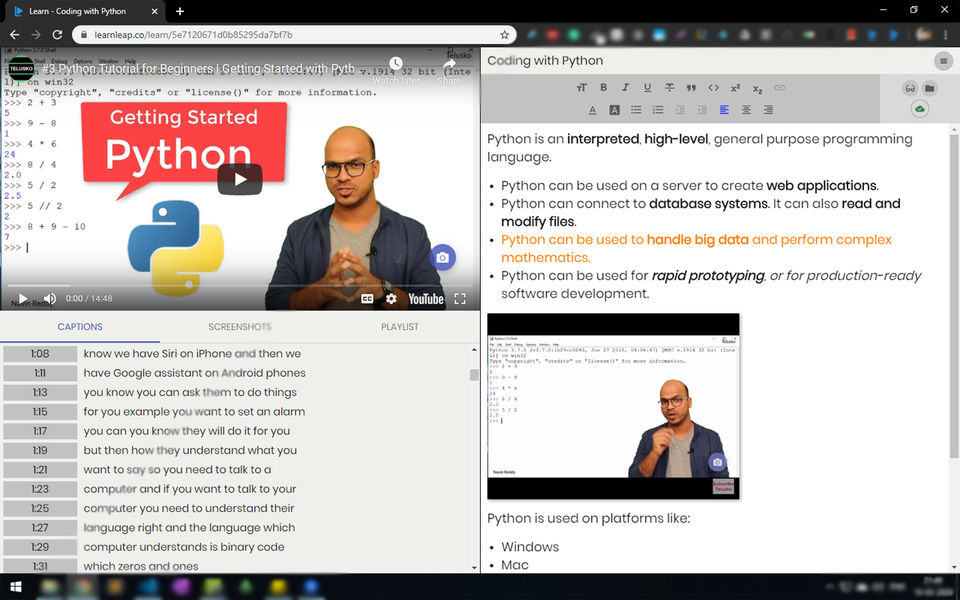The height and width of the screenshot is (600, 960).
Task: Open the folder icon in notes panel
Action: [x=929, y=88]
